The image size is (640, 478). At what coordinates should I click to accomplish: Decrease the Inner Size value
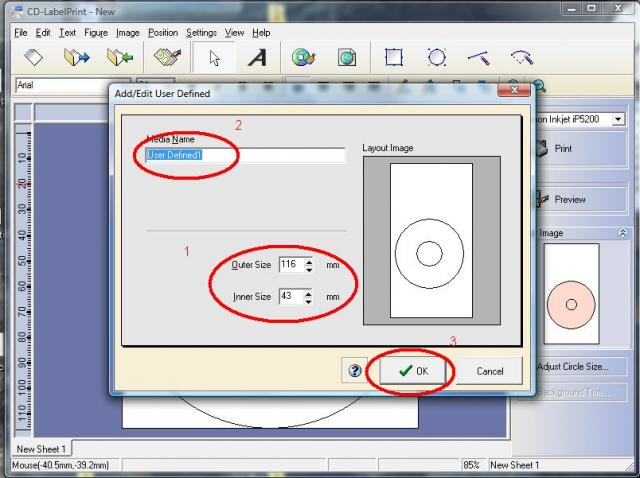pyautogui.click(x=309, y=301)
